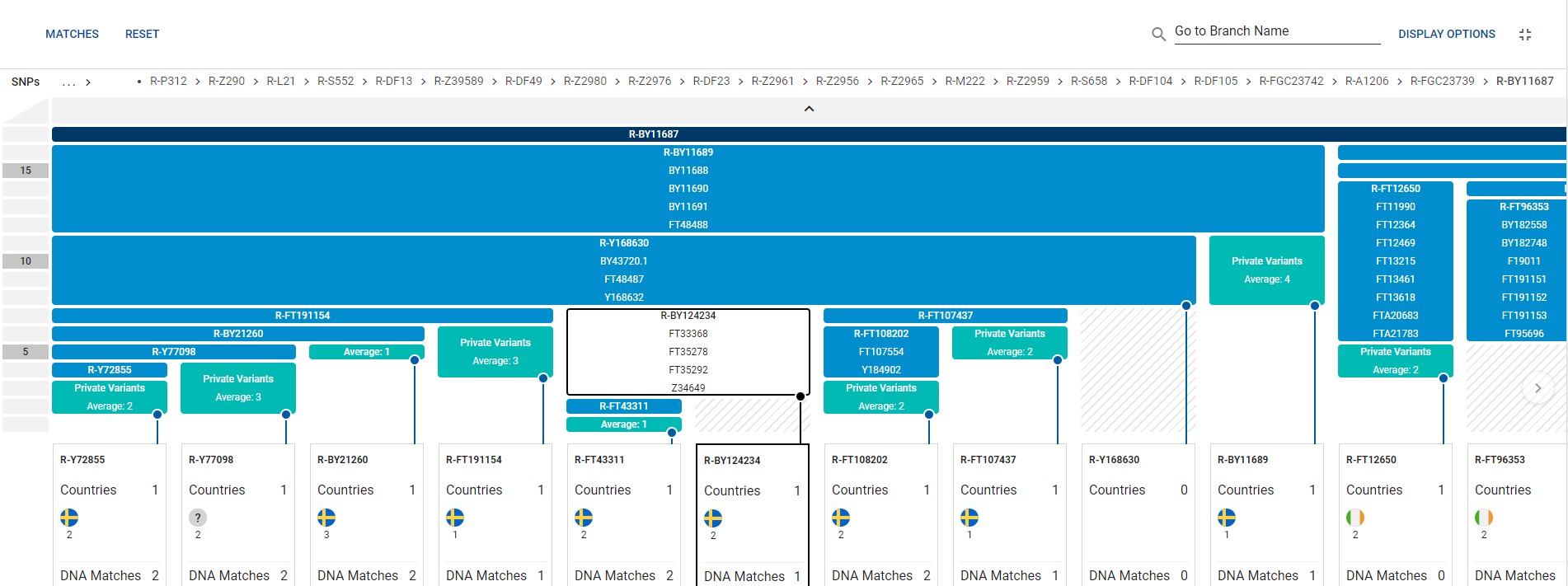Click Sweden flag in R-FT107437 card
This screenshot has width=1568, height=586.
[x=969, y=518]
